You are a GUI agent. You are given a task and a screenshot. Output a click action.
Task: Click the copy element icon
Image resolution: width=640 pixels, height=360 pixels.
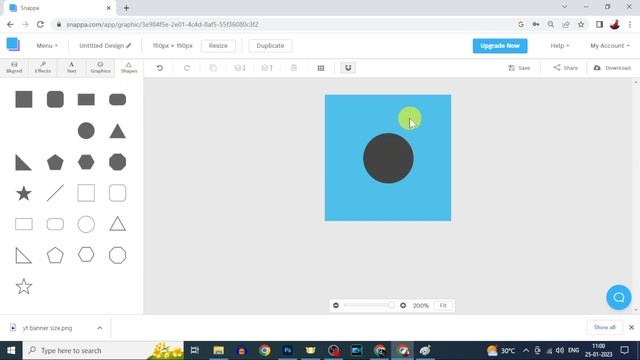213,68
